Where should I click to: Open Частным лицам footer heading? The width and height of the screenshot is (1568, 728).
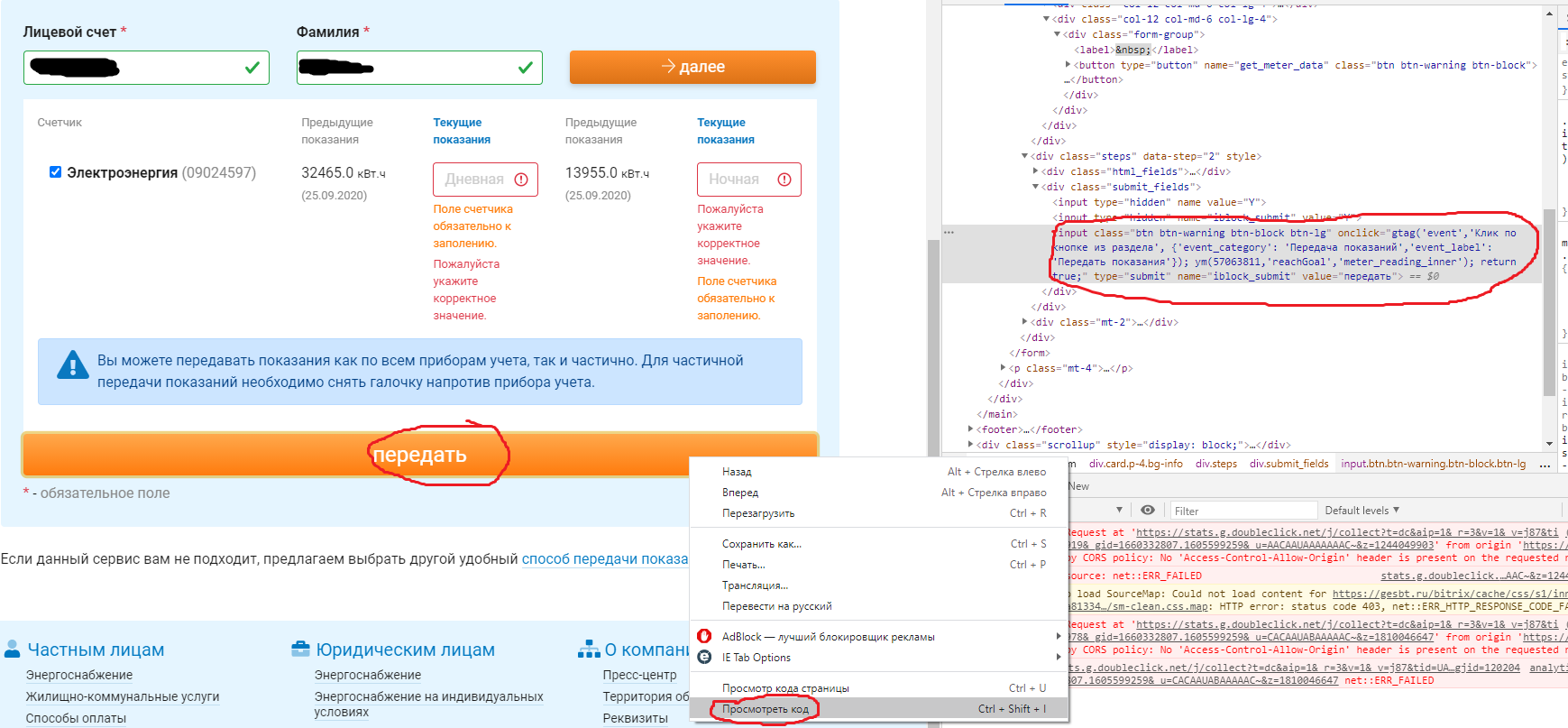click(96, 650)
